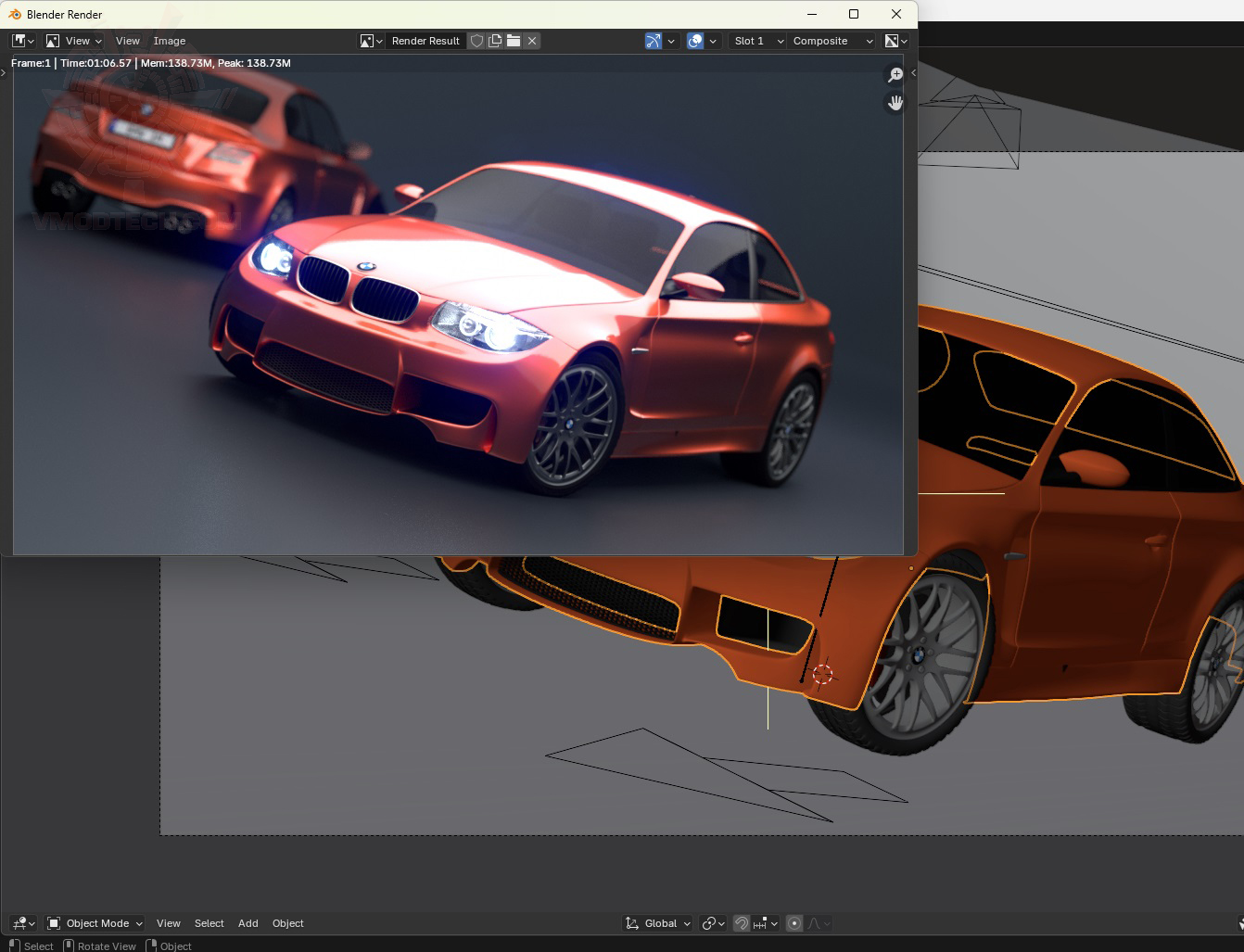
Task: Expand gizmo options dropdown arrow
Action: point(671,41)
